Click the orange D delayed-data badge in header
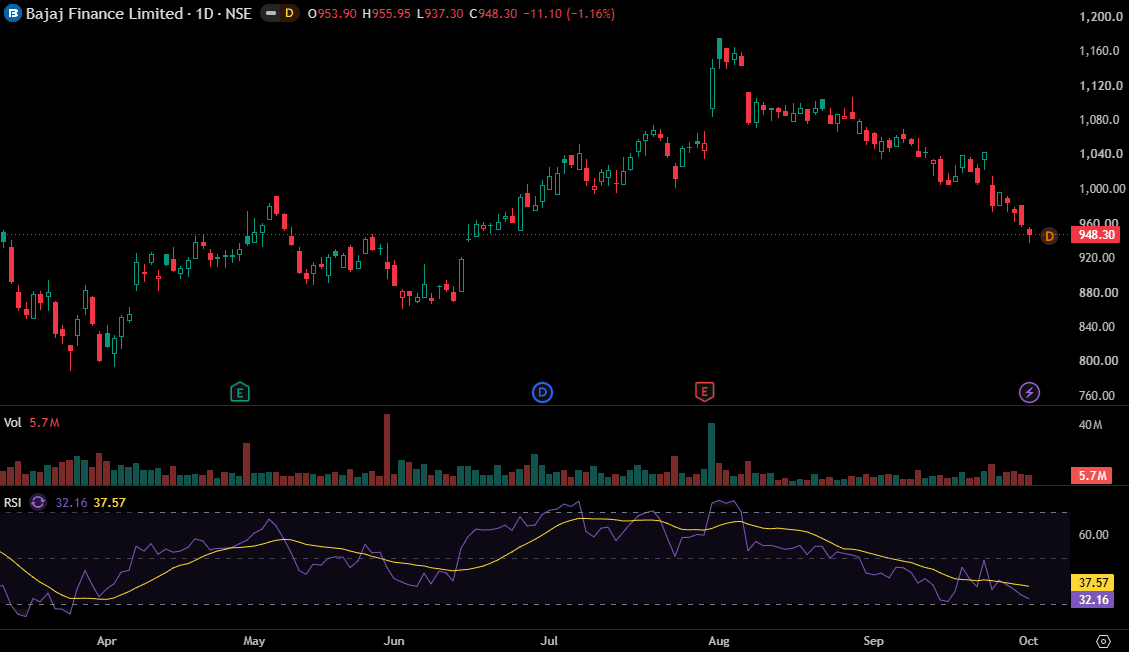 tap(289, 14)
